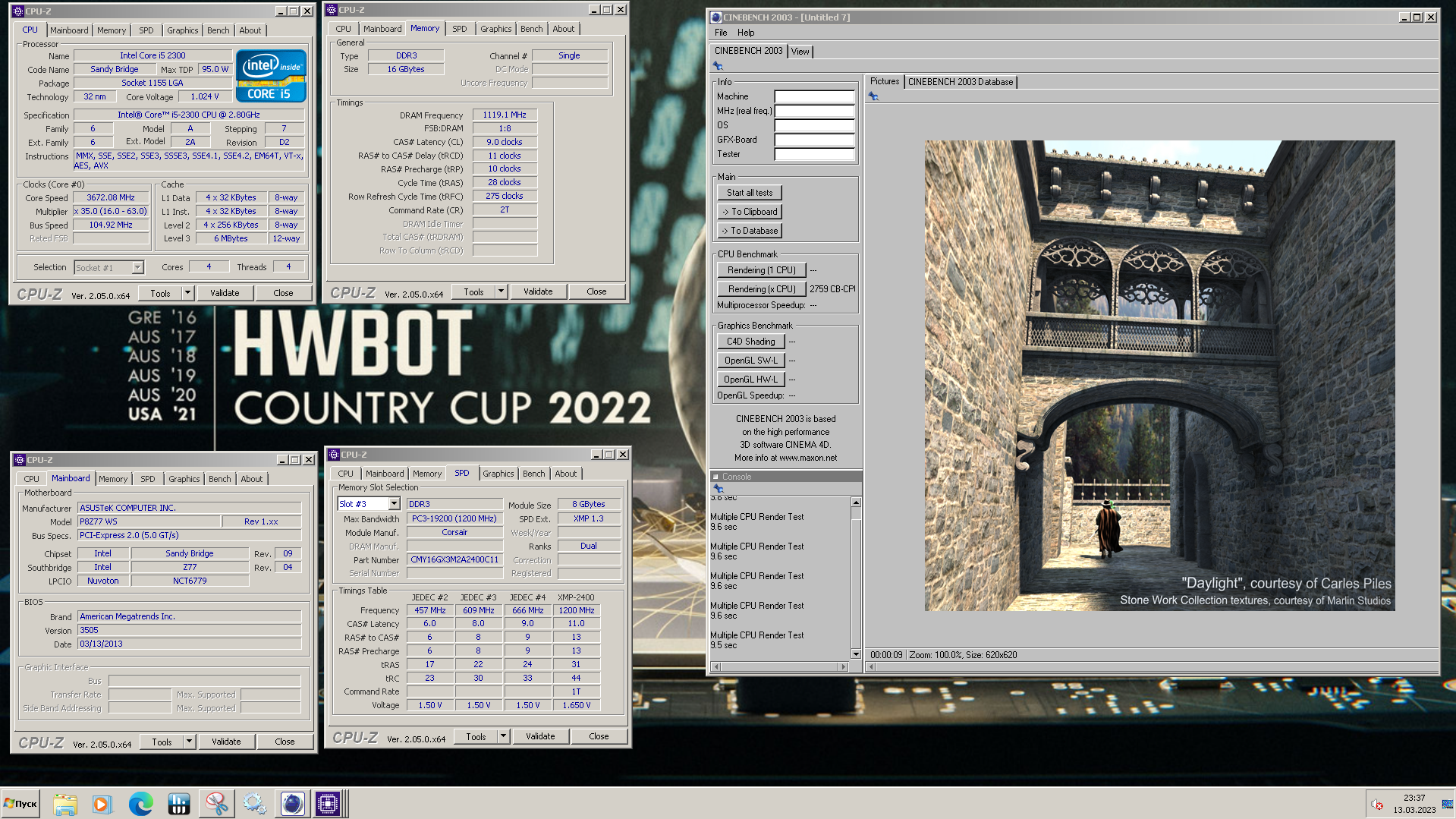The height and width of the screenshot is (819, 1456).
Task: Switch to the View tab in CINEBENCH
Action: (800, 52)
